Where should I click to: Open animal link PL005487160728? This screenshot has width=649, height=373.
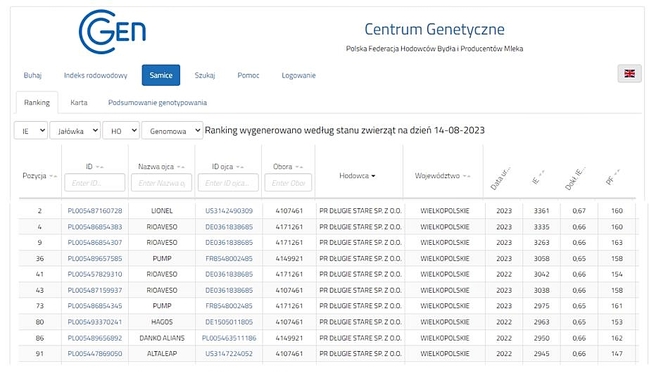(x=95, y=211)
